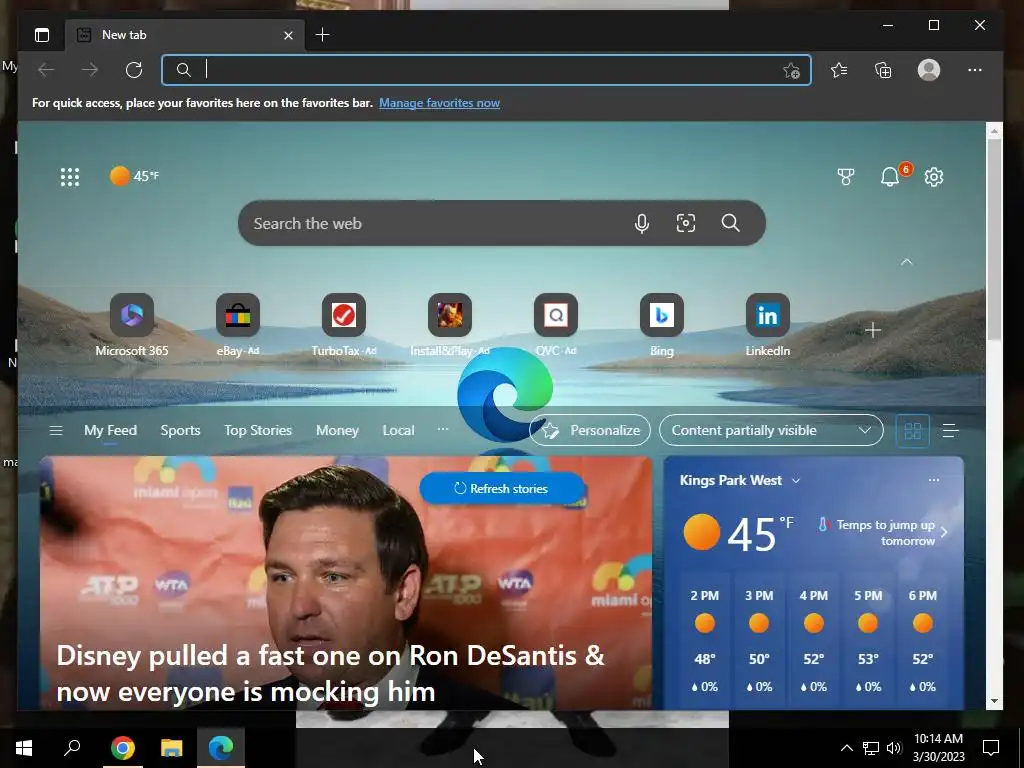Show more feed categories ellipsis

443,429
